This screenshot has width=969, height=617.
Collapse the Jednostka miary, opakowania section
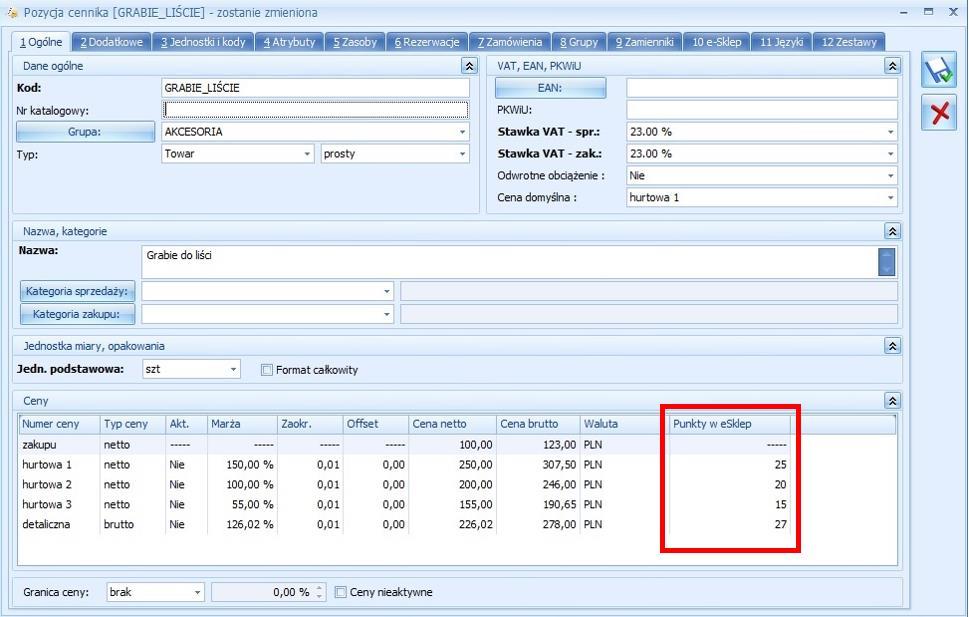(892, 346)
